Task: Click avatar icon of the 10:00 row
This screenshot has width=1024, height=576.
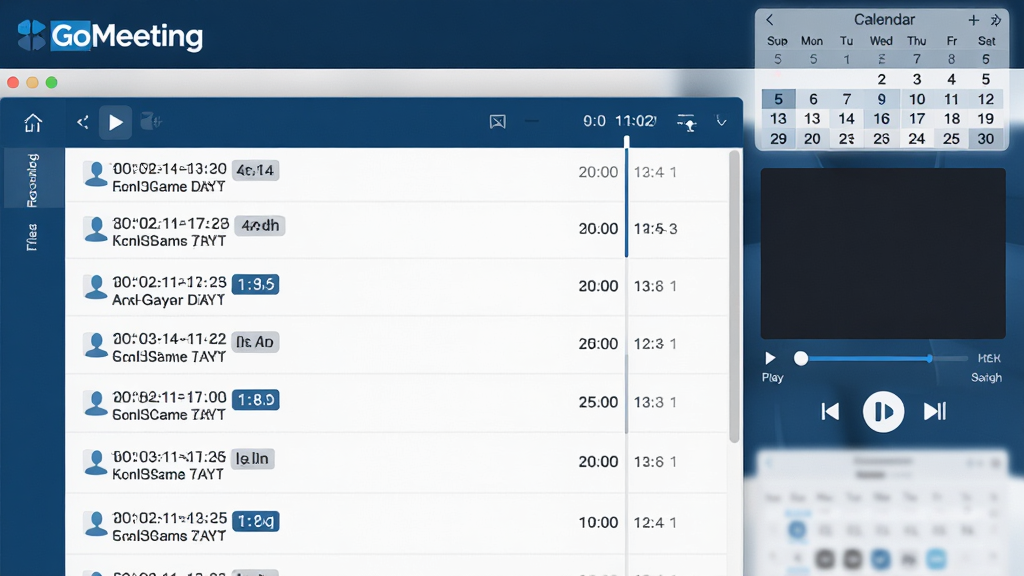Action: [96, 524]
